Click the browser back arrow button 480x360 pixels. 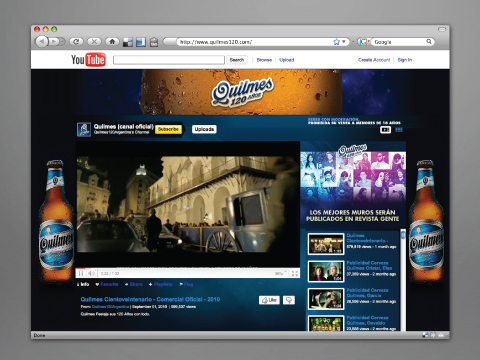pyautogui.click(x=42, y=42)
